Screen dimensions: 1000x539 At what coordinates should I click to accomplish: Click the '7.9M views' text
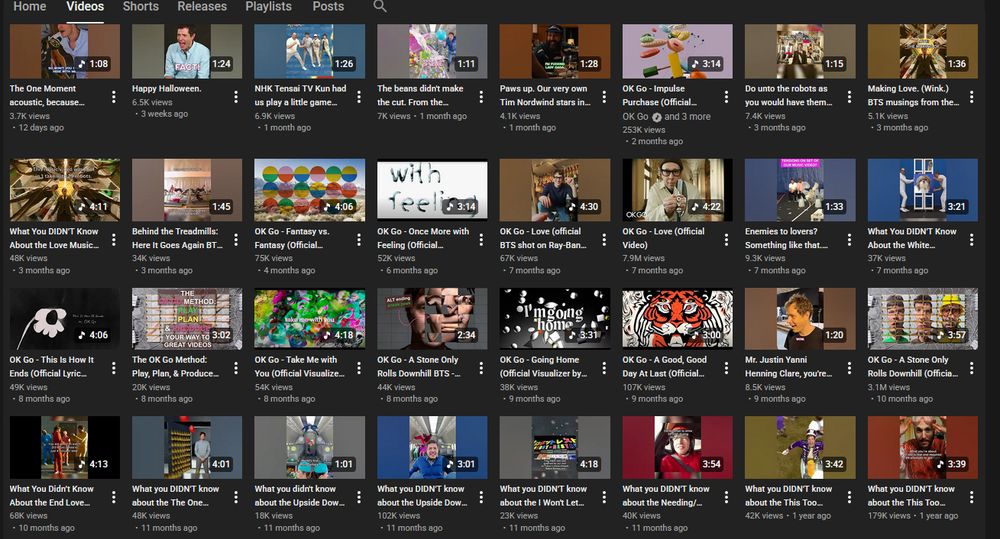pyautogui.click(x=643, y=258)
